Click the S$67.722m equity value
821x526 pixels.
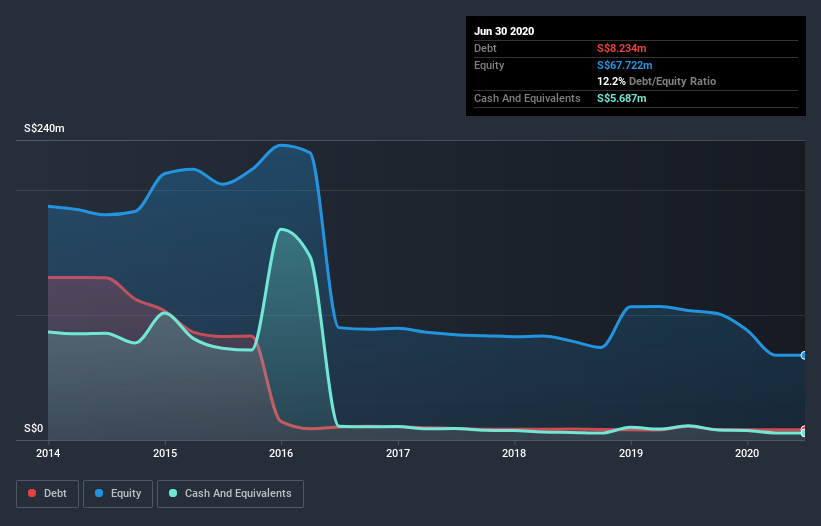625,65
